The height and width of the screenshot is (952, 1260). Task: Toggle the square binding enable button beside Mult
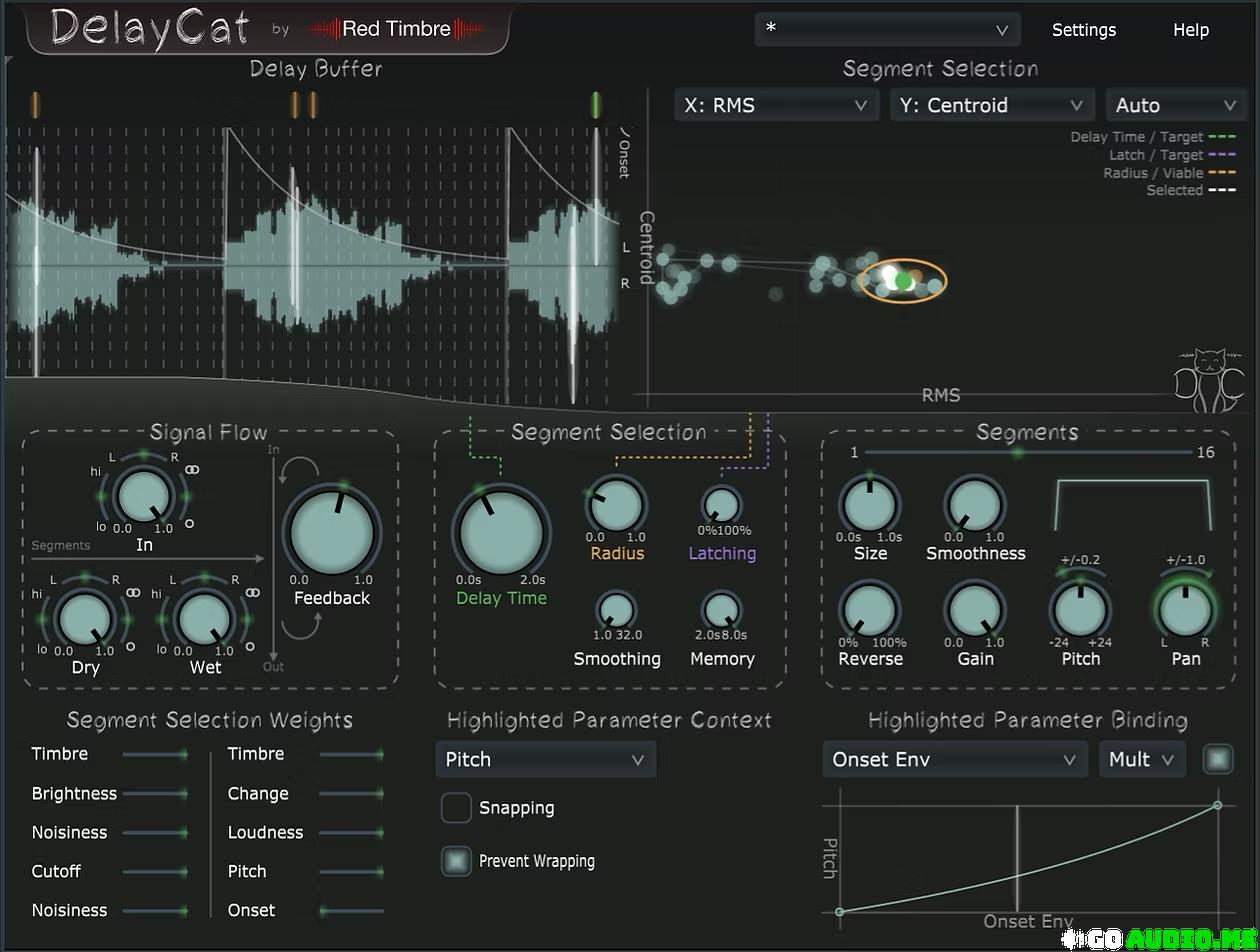click(x=1218, y=759)
